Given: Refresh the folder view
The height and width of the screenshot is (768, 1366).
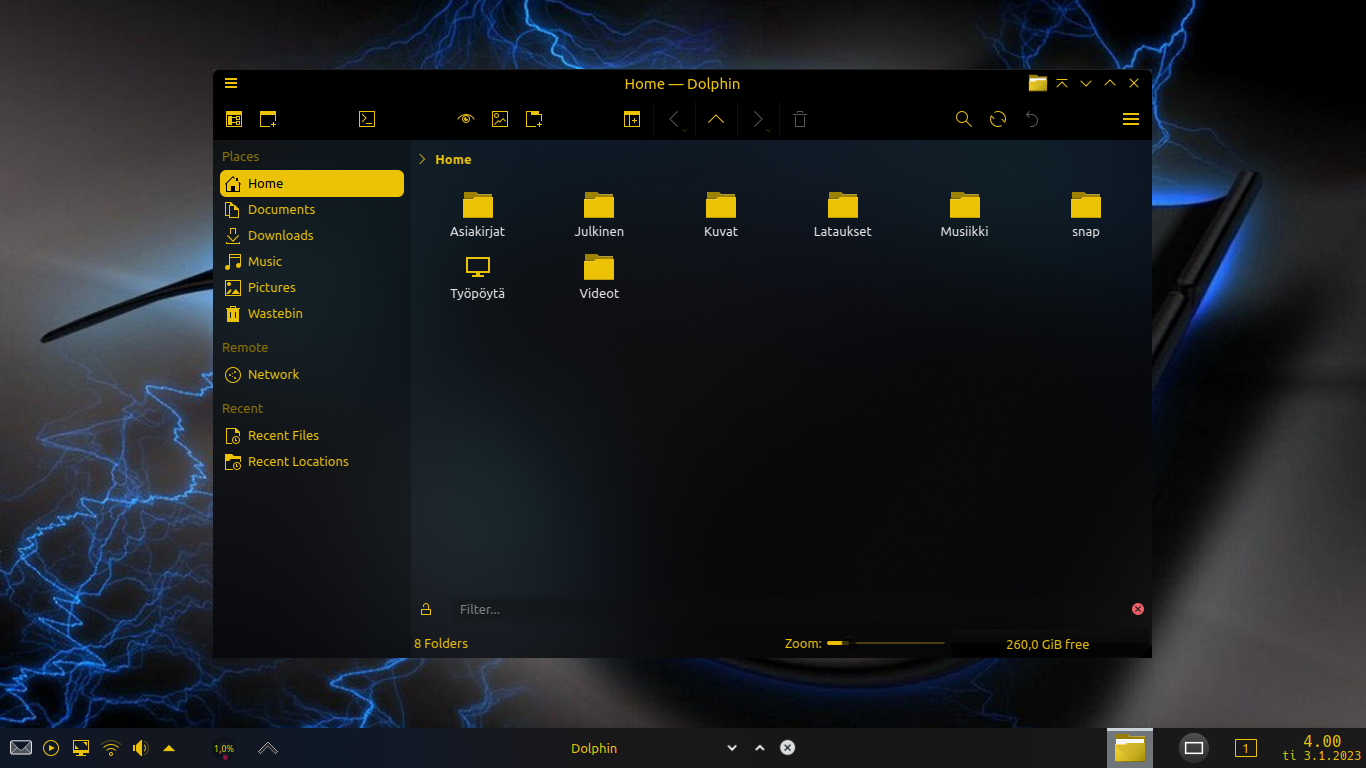Looking at the screenshot, I should [998, 119].
